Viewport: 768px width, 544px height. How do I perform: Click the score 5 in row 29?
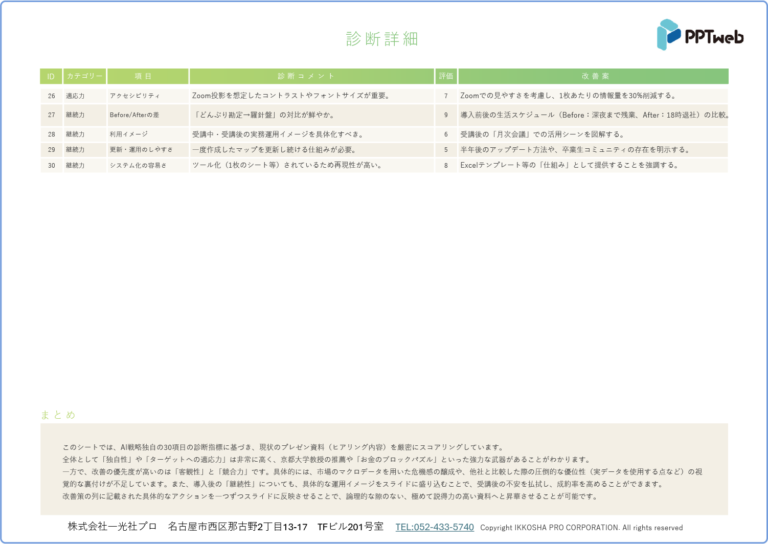point(446,150)
